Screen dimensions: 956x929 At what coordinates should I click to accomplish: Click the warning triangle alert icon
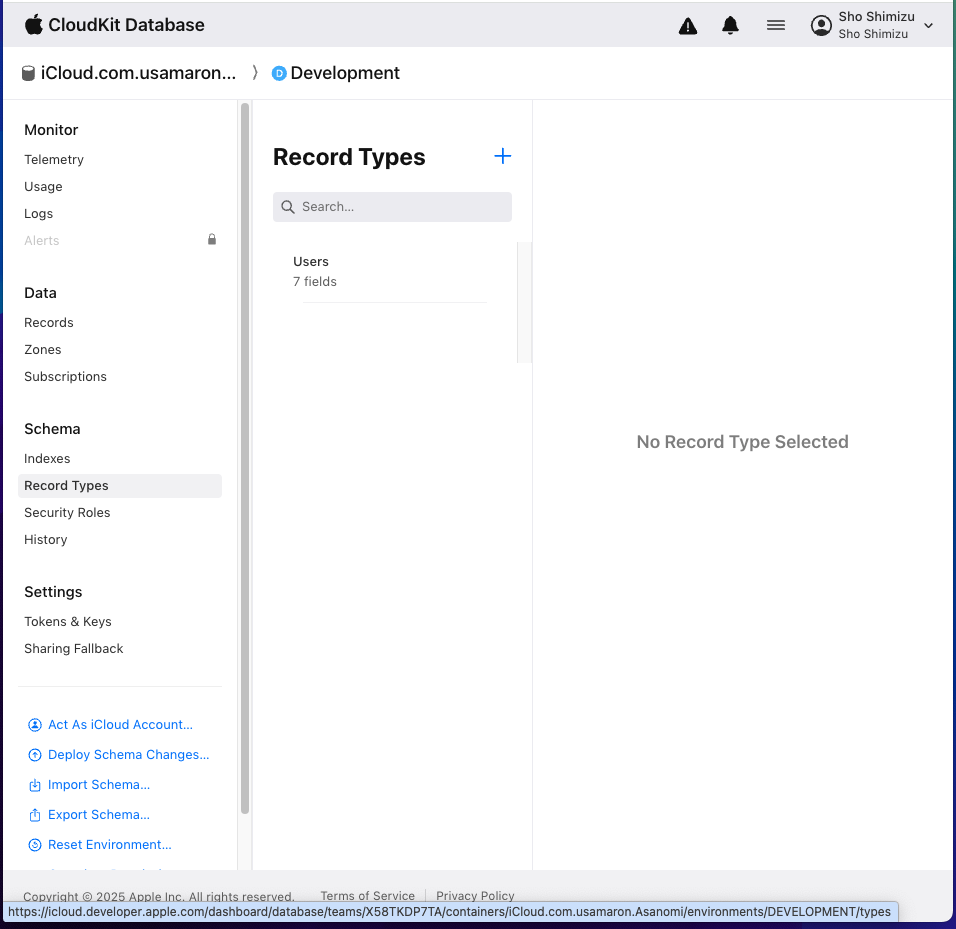688,26
